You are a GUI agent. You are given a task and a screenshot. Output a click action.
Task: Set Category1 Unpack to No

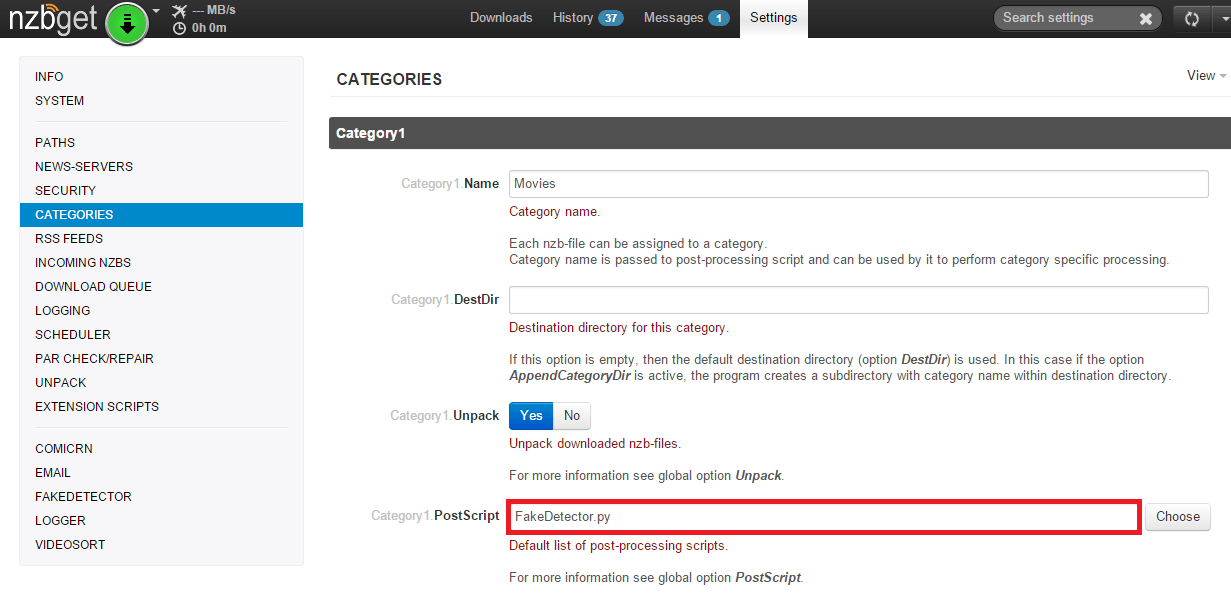pyautogui.click(x=572, y=416)
